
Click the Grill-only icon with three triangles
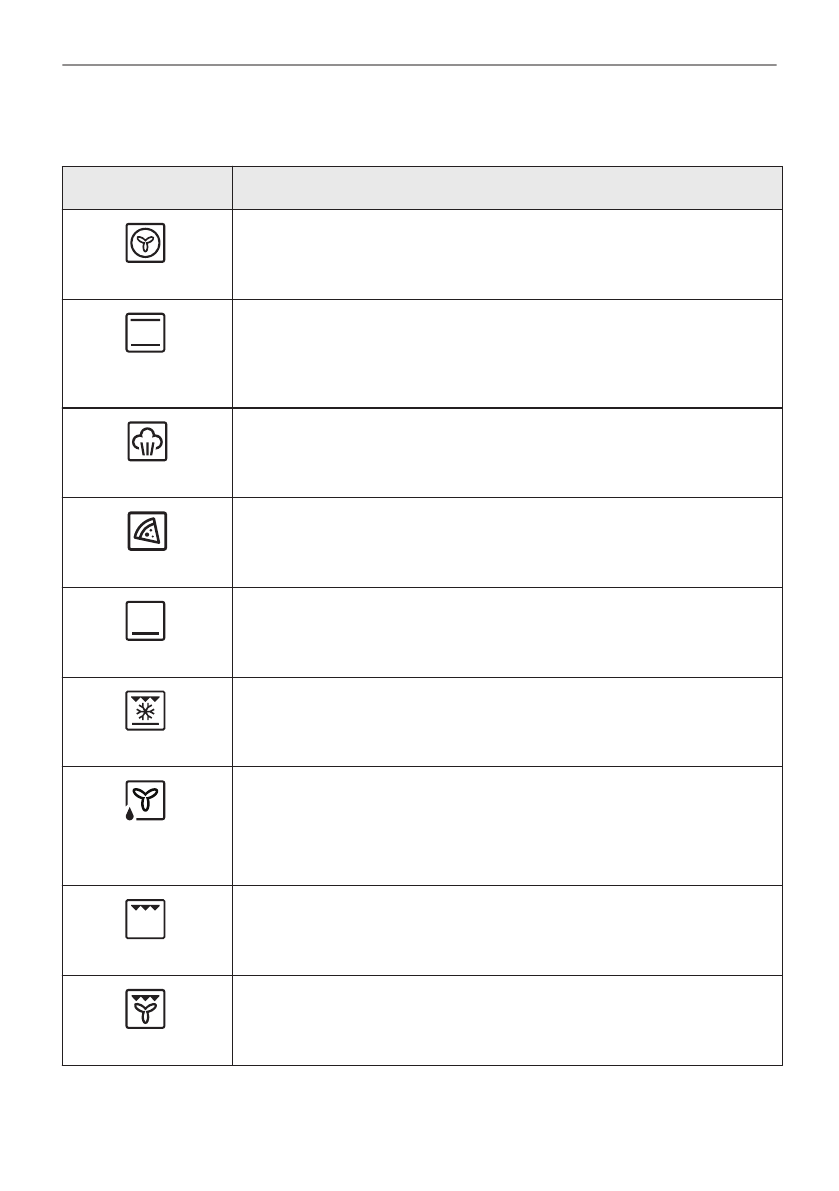pyautogui.click(x=146, y=919)
